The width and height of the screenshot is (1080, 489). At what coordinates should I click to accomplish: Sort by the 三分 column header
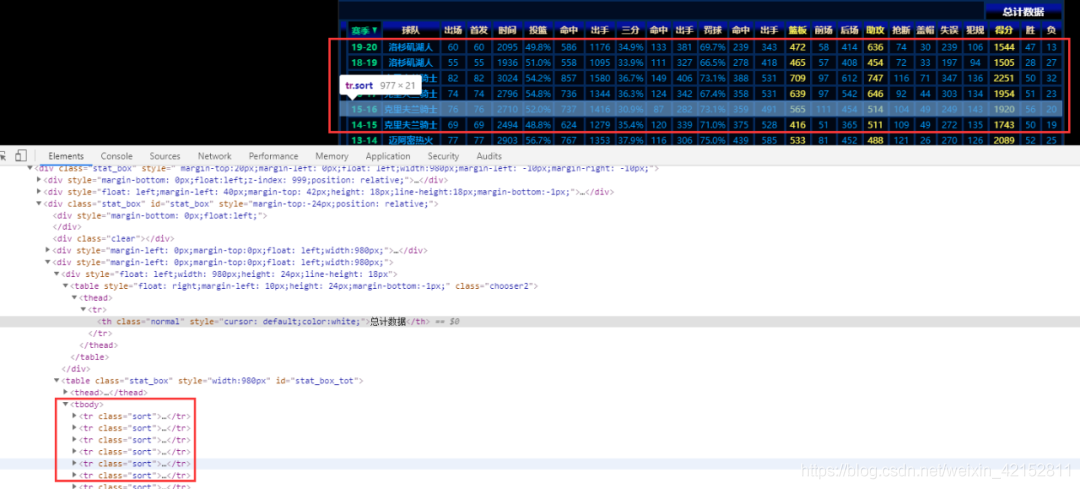[x=630, y=30]
